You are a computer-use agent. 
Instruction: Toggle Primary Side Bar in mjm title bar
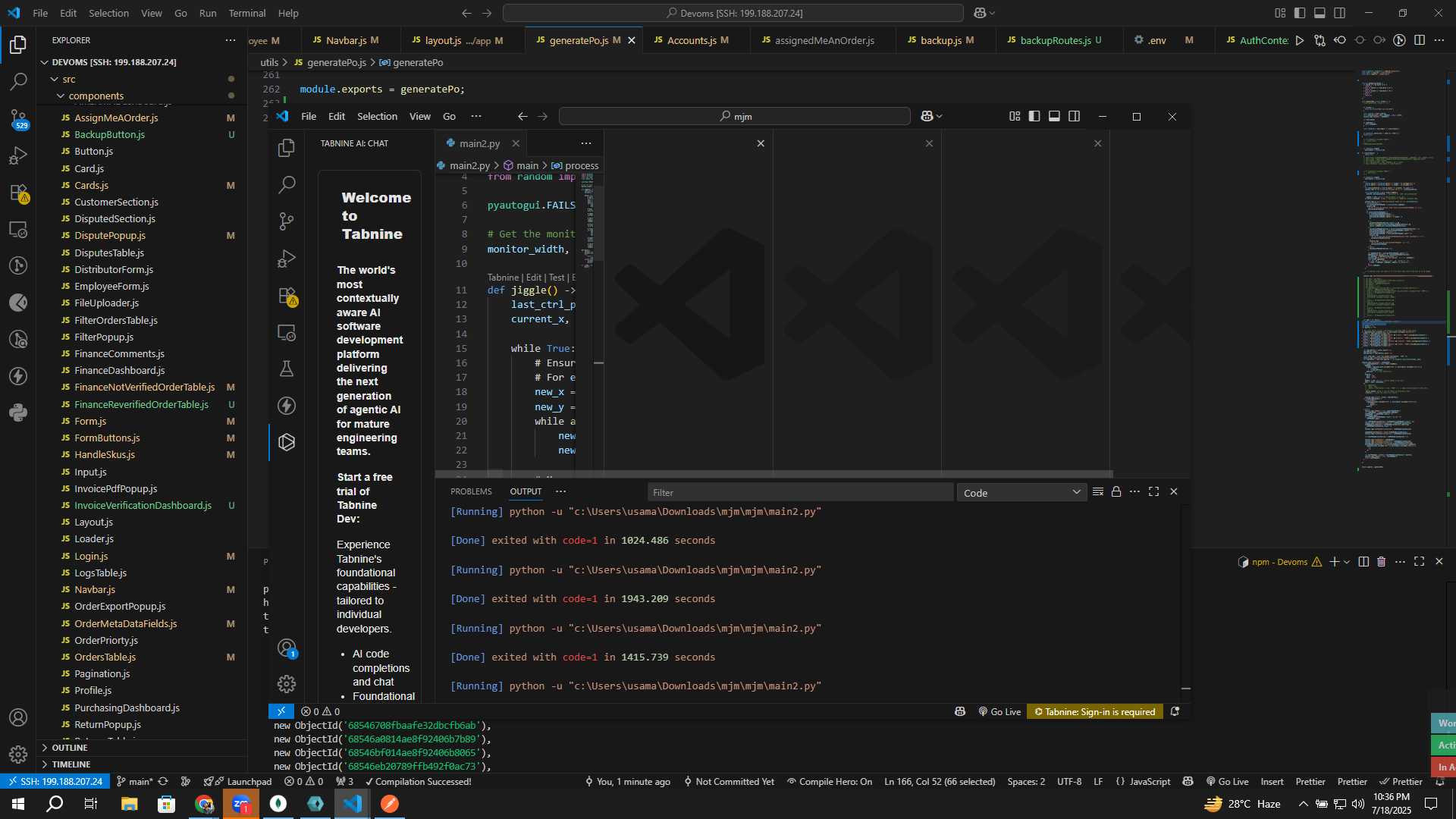click(x=1034, y=116)
